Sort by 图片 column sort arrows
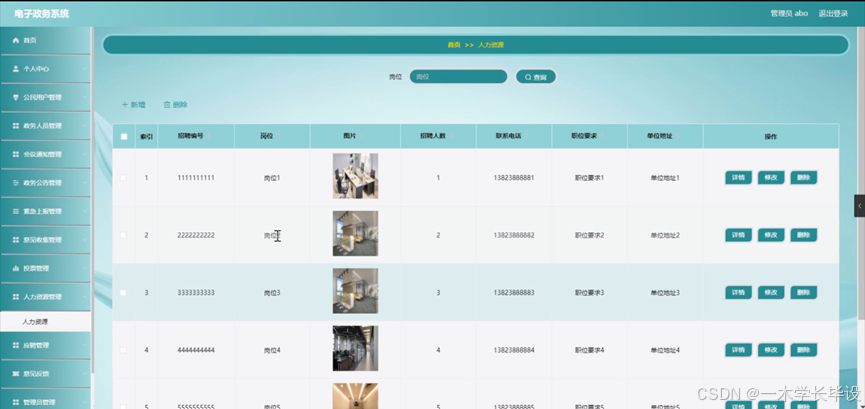865x409 pixels. [361, 136]
